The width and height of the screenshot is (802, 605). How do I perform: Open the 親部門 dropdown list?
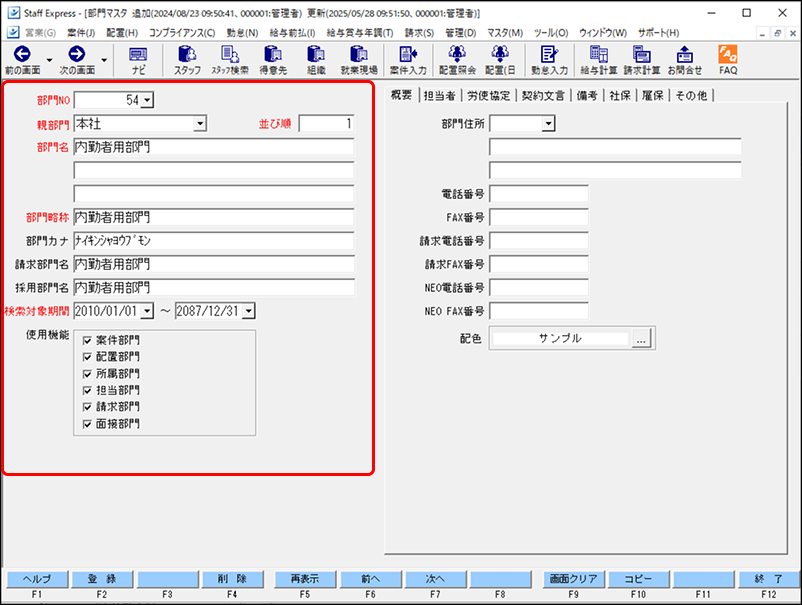tap(200, 123)
